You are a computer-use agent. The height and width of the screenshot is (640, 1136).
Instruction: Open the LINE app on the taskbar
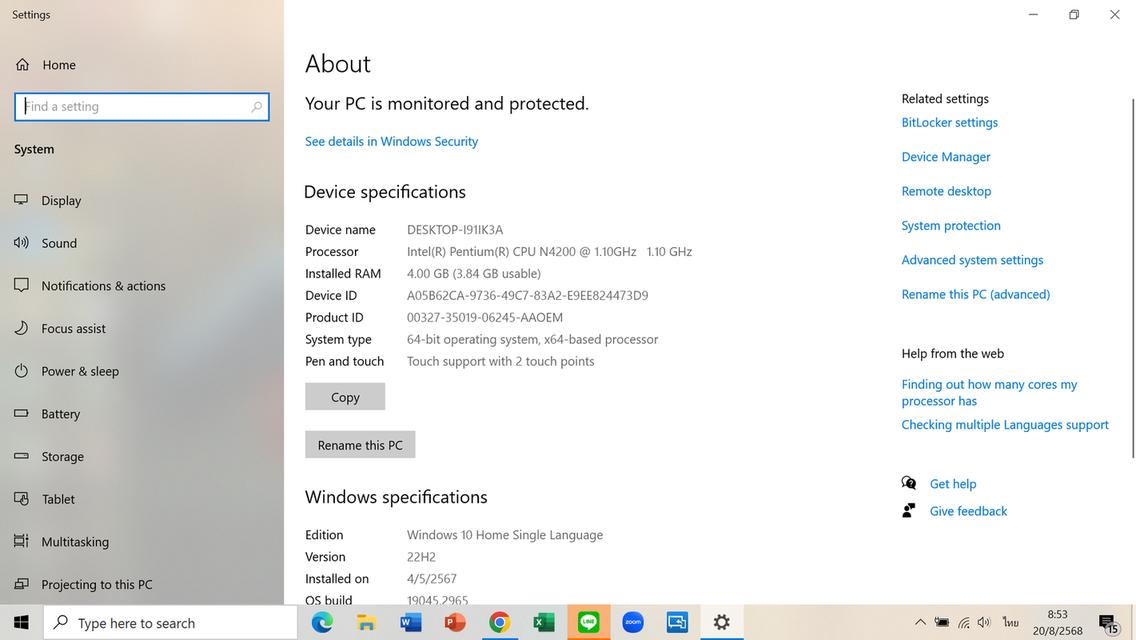(588, 623)
